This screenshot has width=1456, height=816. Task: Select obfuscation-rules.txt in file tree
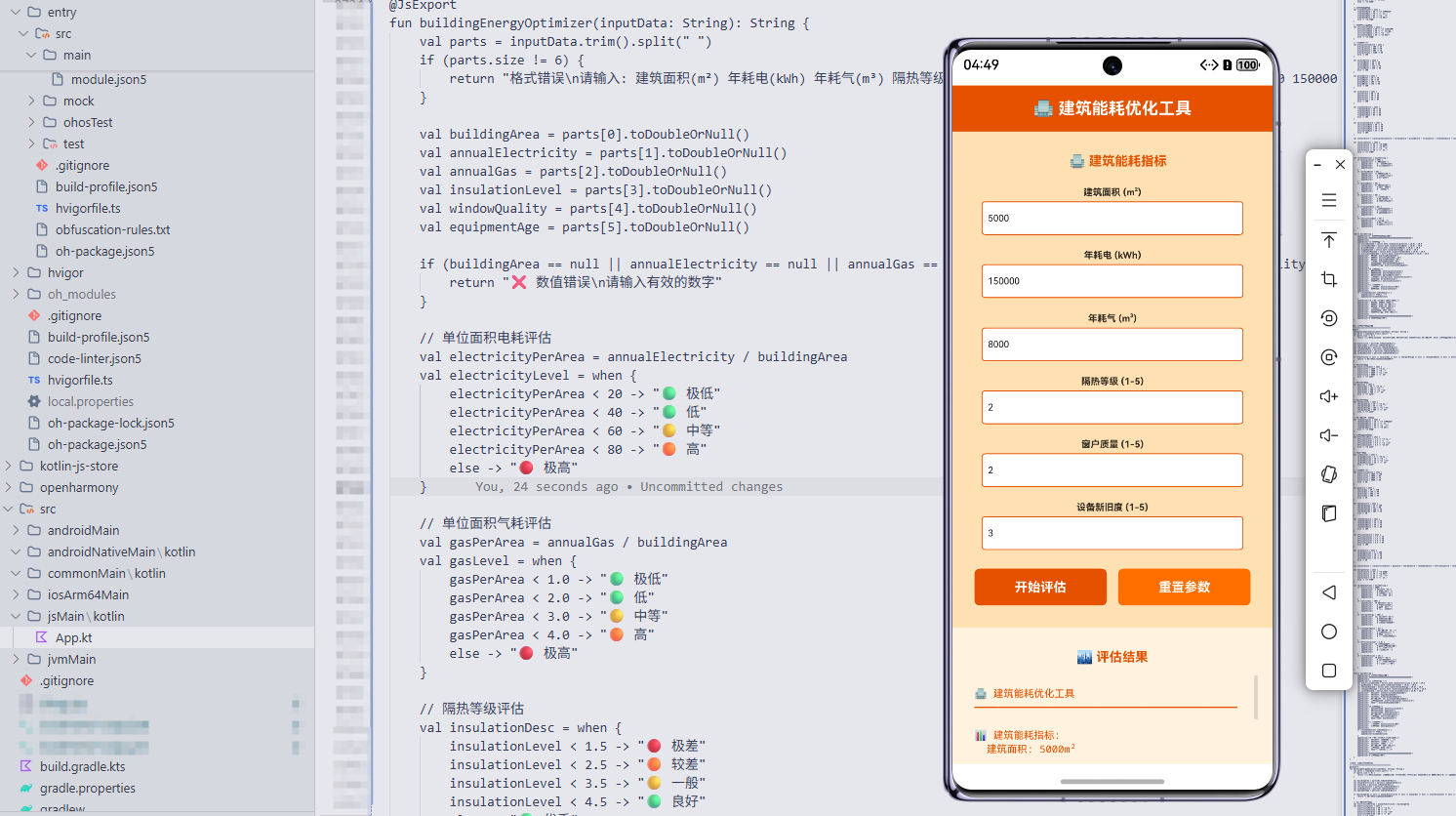pos(157,229)
